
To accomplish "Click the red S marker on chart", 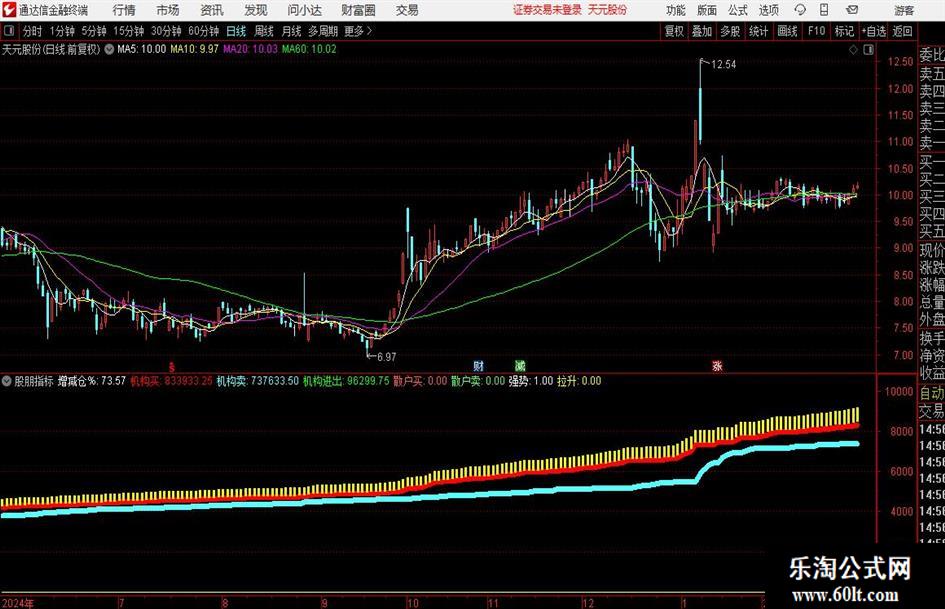I will [172, 366].
